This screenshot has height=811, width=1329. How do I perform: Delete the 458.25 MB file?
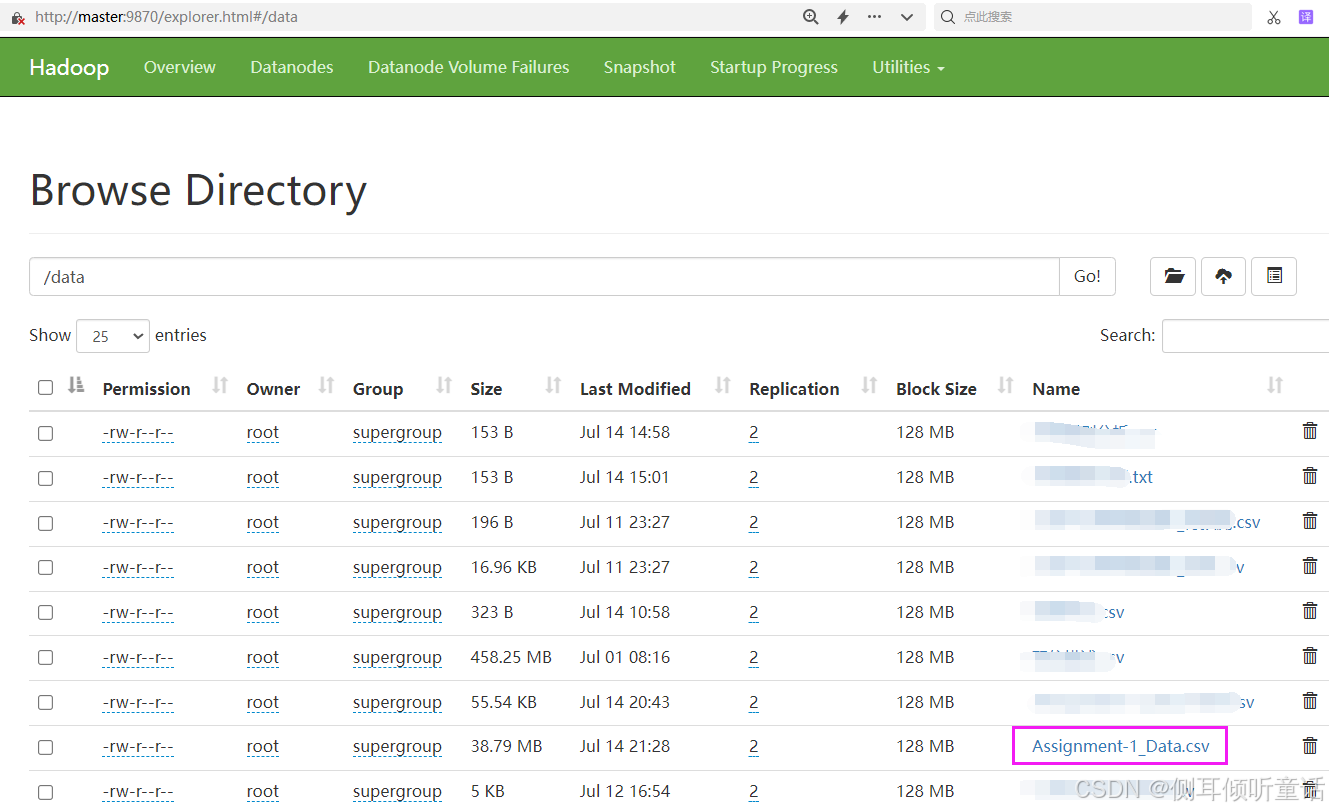click(x=1310, y=656)
